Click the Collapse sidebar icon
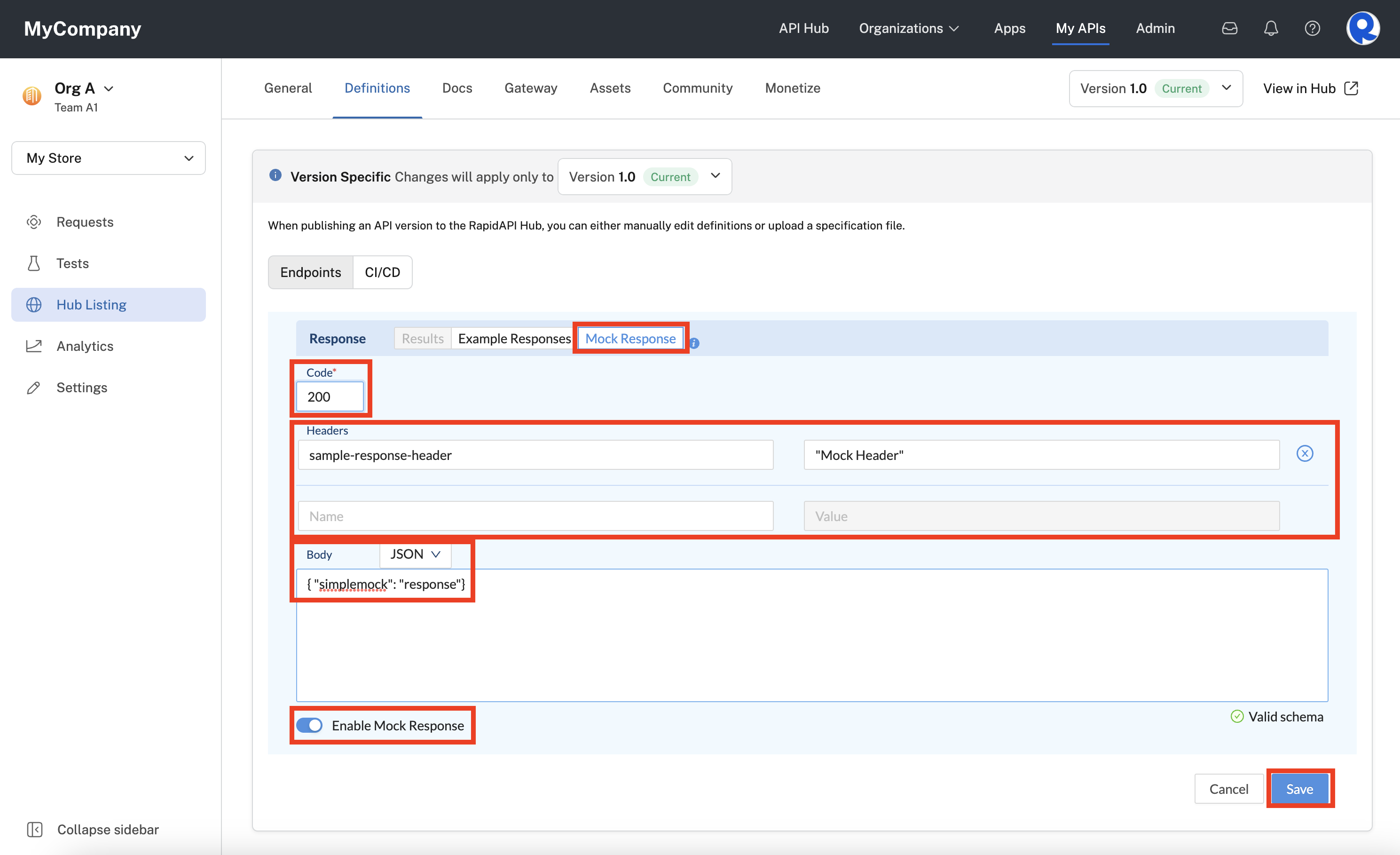The width and height of the screenshot is (1400, 855). [x=35, y=830]
